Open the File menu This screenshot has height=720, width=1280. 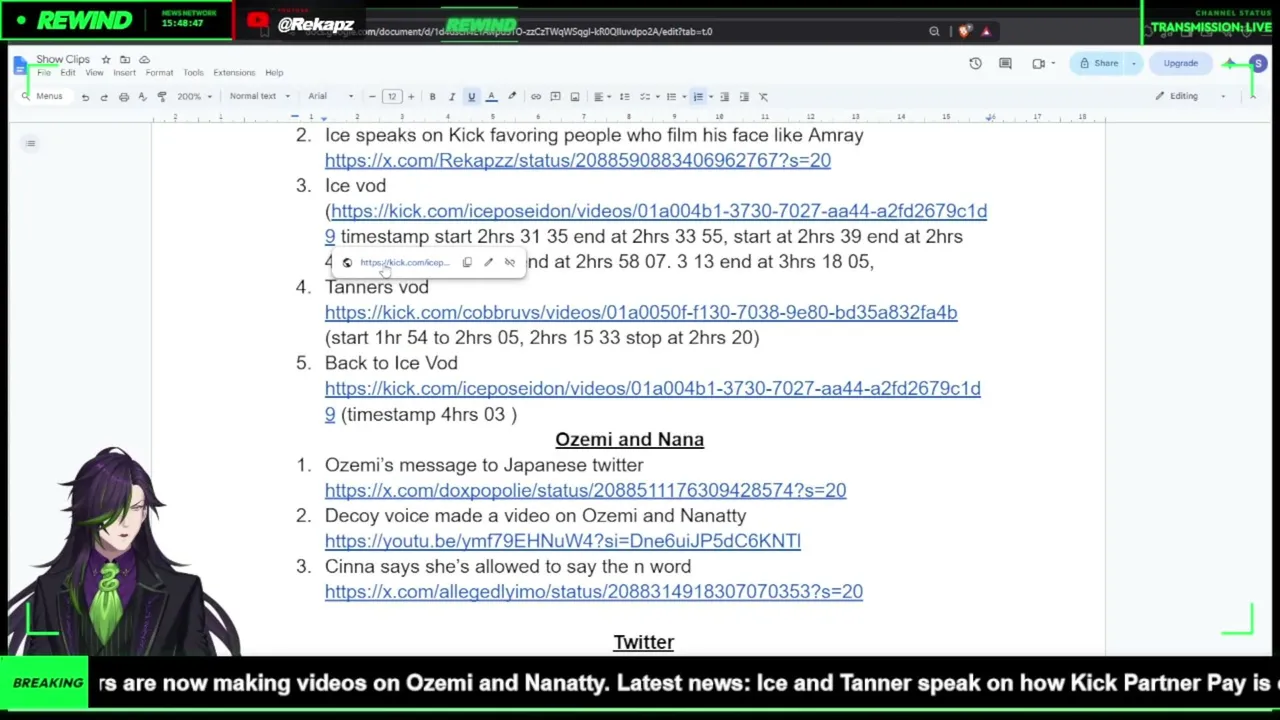click(x=44, y=73)
